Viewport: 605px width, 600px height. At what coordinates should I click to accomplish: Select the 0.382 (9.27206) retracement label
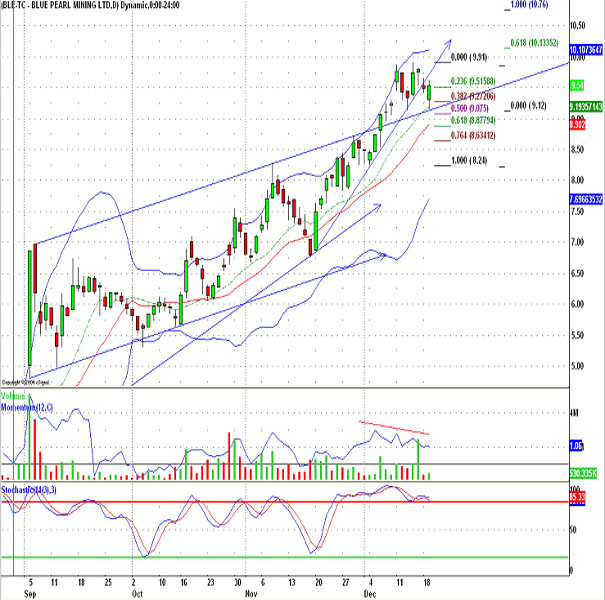473,96
